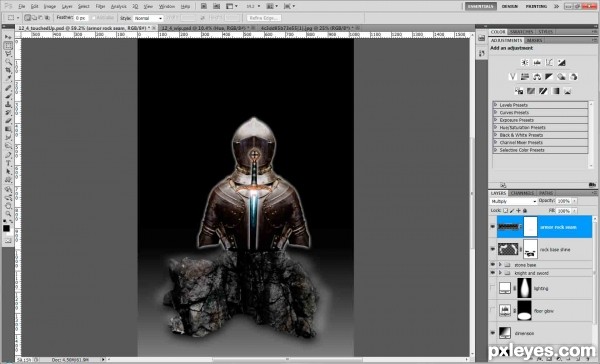Select the lighting layer mask thumbnail
600x364 pixels.
point(524,288)
